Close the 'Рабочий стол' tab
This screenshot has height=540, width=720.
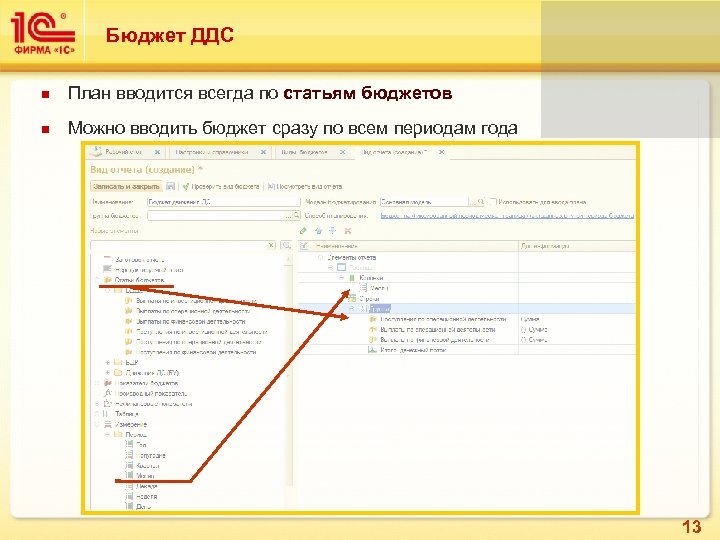tap(158, 152)
